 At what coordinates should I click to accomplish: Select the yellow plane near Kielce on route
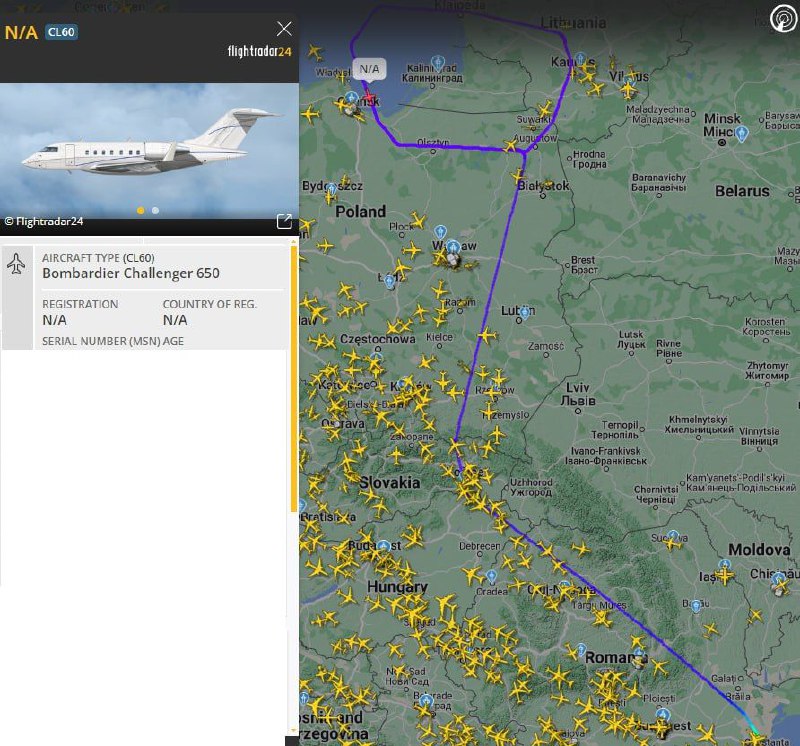487,335
